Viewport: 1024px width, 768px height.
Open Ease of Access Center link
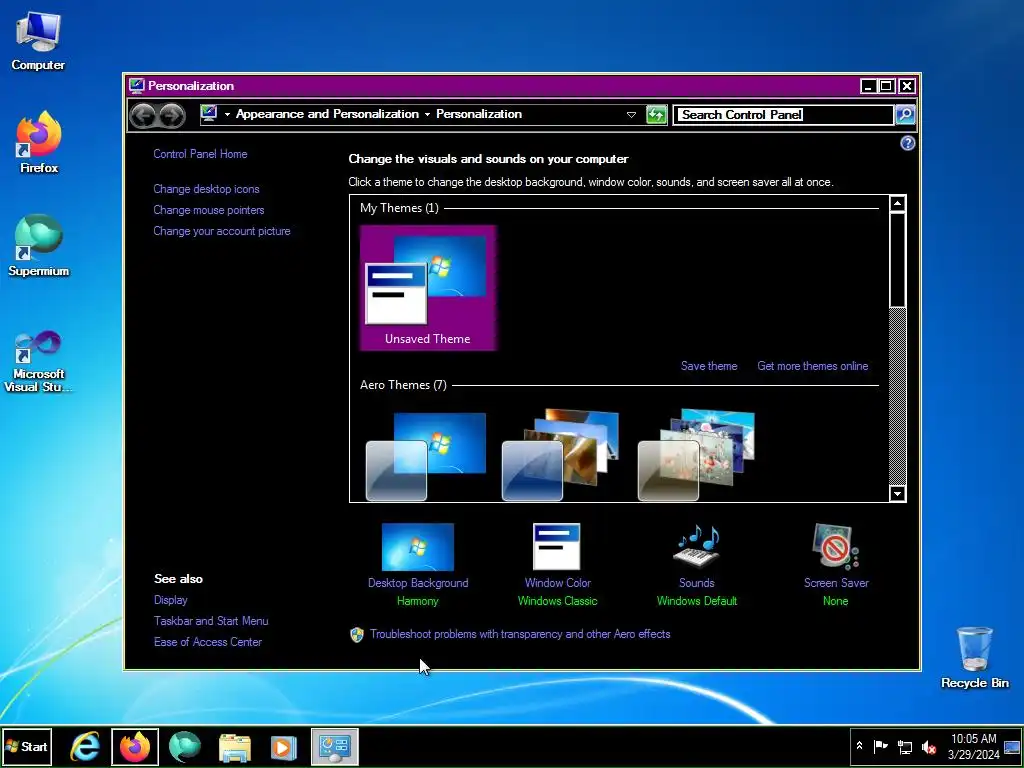tap(208, 642)
